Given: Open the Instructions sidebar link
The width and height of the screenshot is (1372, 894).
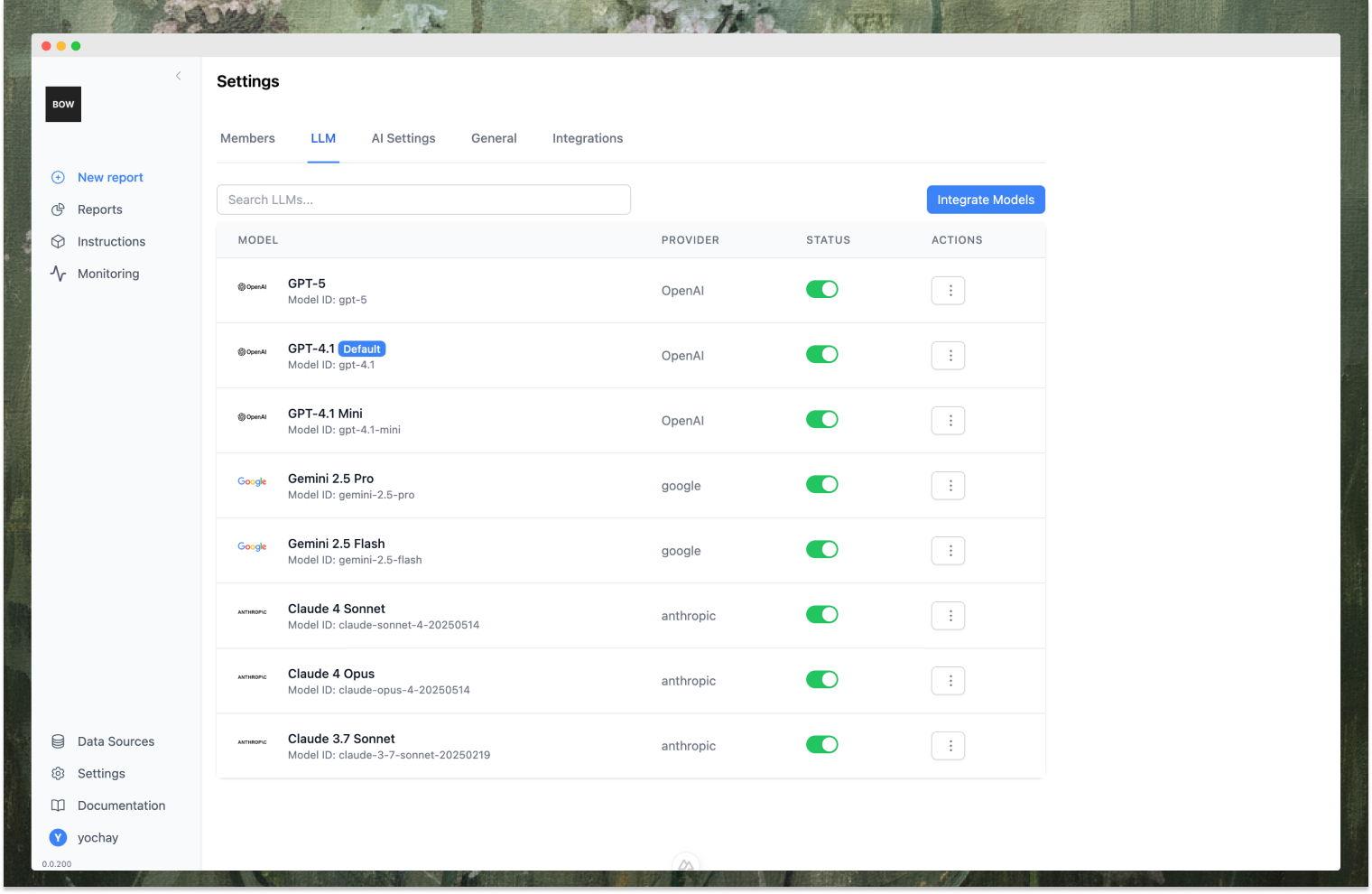Looking at the screenshot, I should 111,242.
